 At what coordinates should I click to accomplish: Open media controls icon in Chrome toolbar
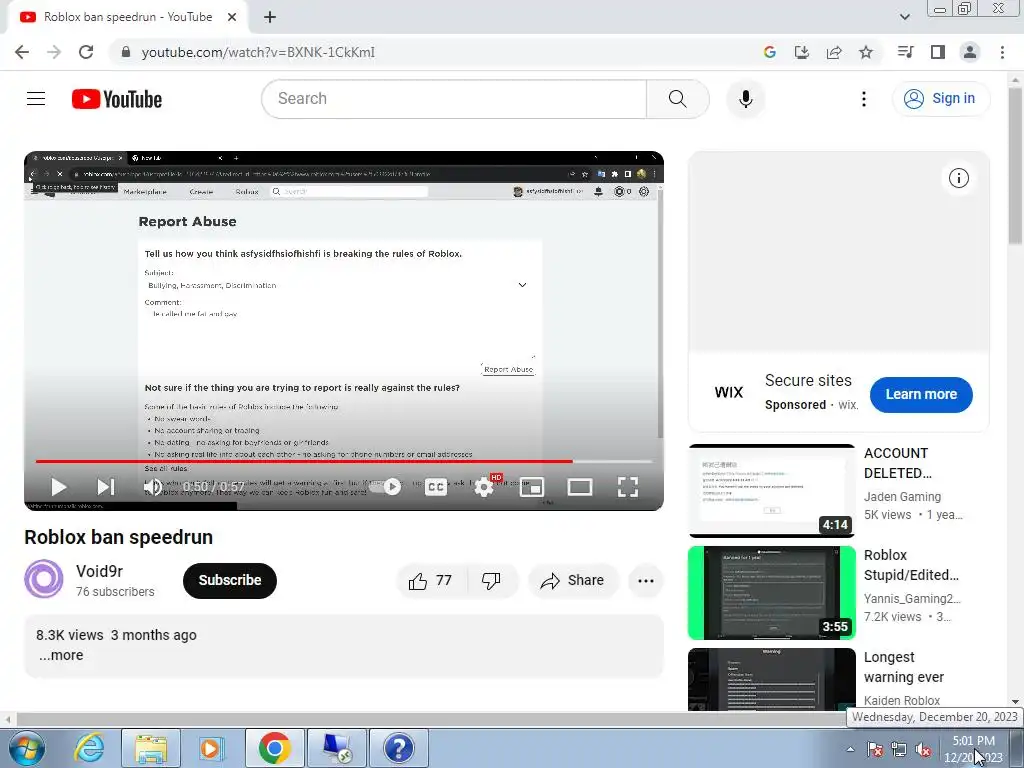(906, 52)
